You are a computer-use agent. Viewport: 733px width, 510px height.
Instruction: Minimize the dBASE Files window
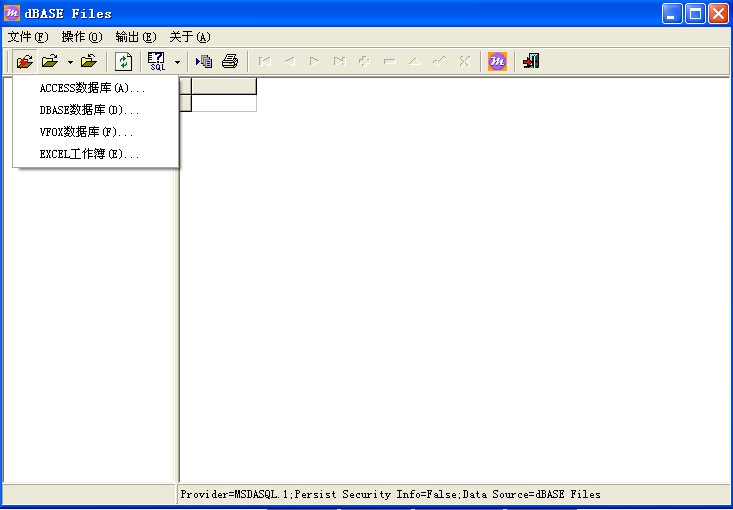(x=672, y=14)
